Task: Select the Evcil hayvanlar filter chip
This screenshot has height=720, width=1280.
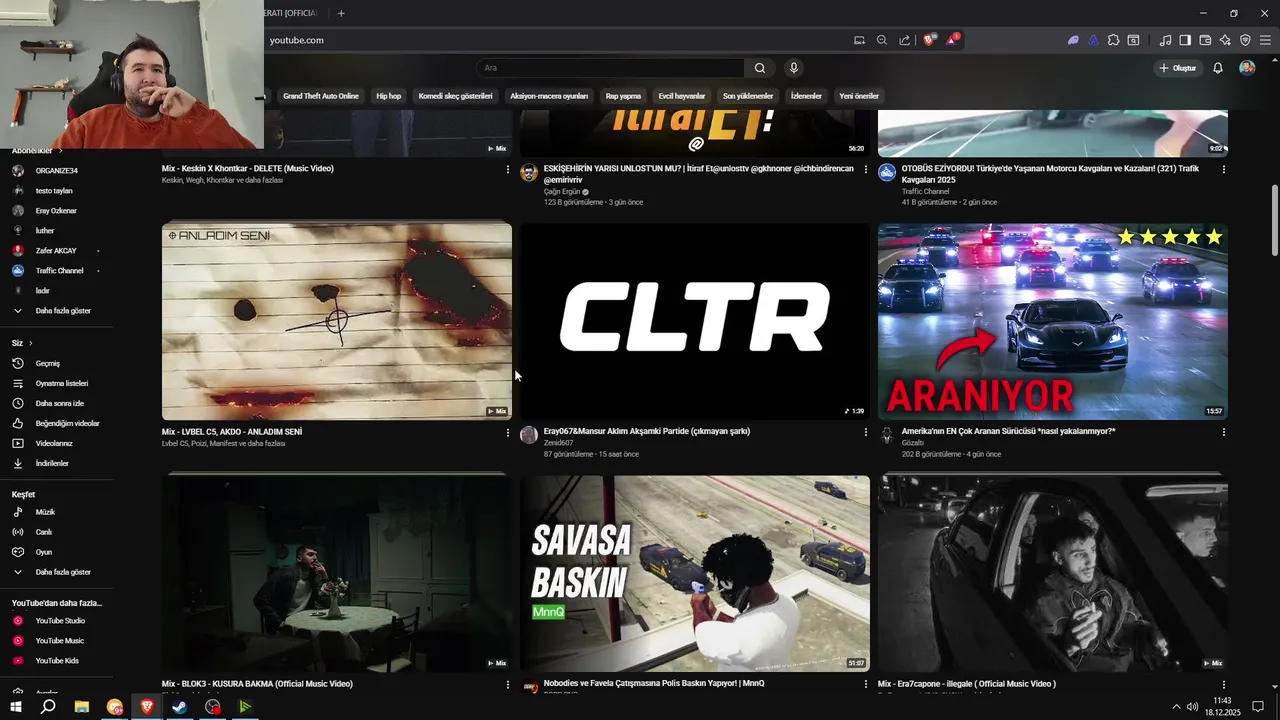Action: 682,96
